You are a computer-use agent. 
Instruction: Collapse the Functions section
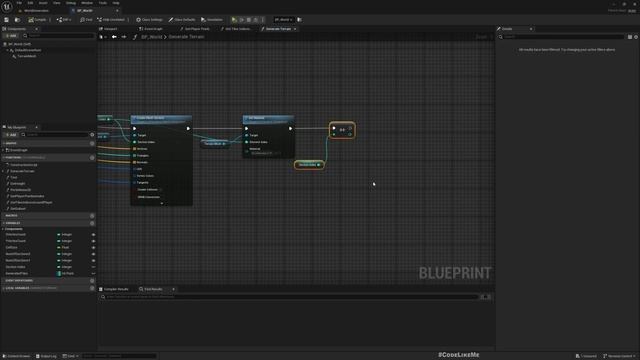tap(4, 158)
